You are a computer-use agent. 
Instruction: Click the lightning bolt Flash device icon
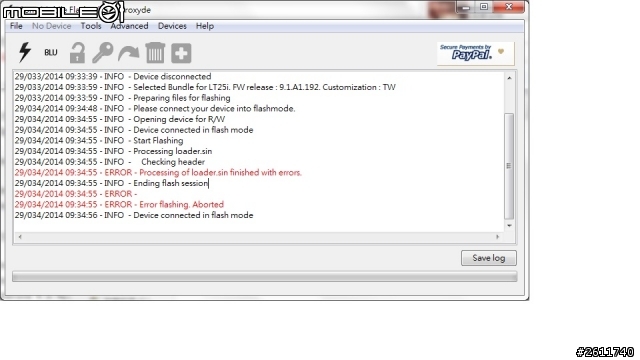(x=25, y=53)
